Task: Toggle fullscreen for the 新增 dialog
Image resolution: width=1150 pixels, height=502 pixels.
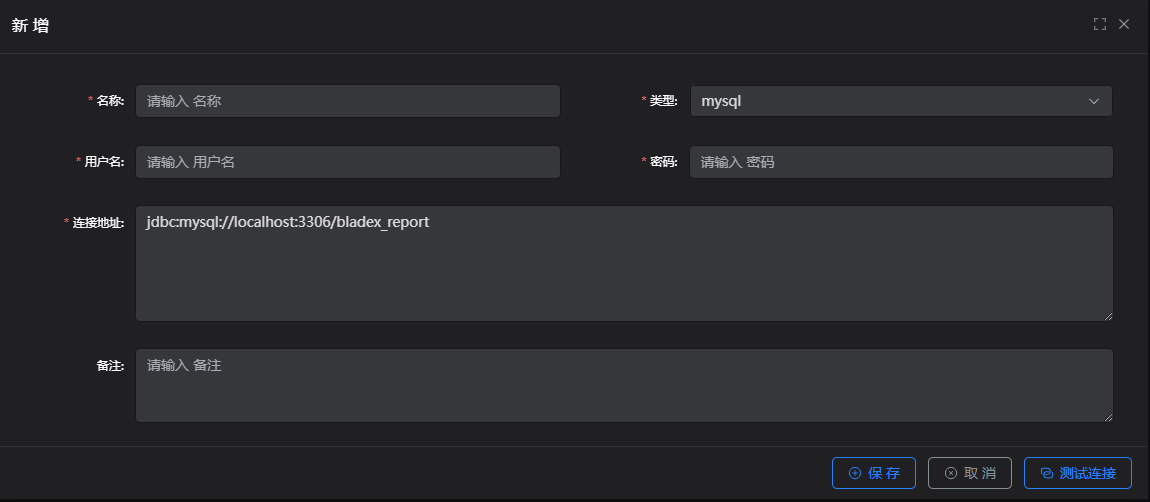Action: click(1100, 24)
